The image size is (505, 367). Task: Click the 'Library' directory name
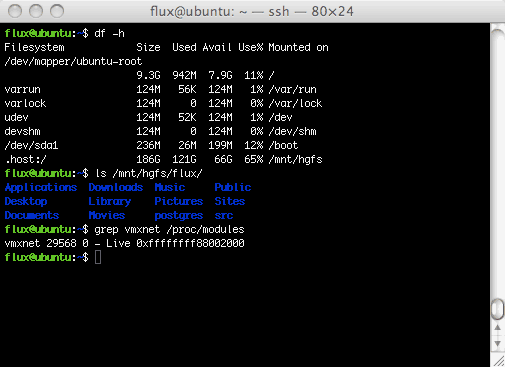click(110, 202)
